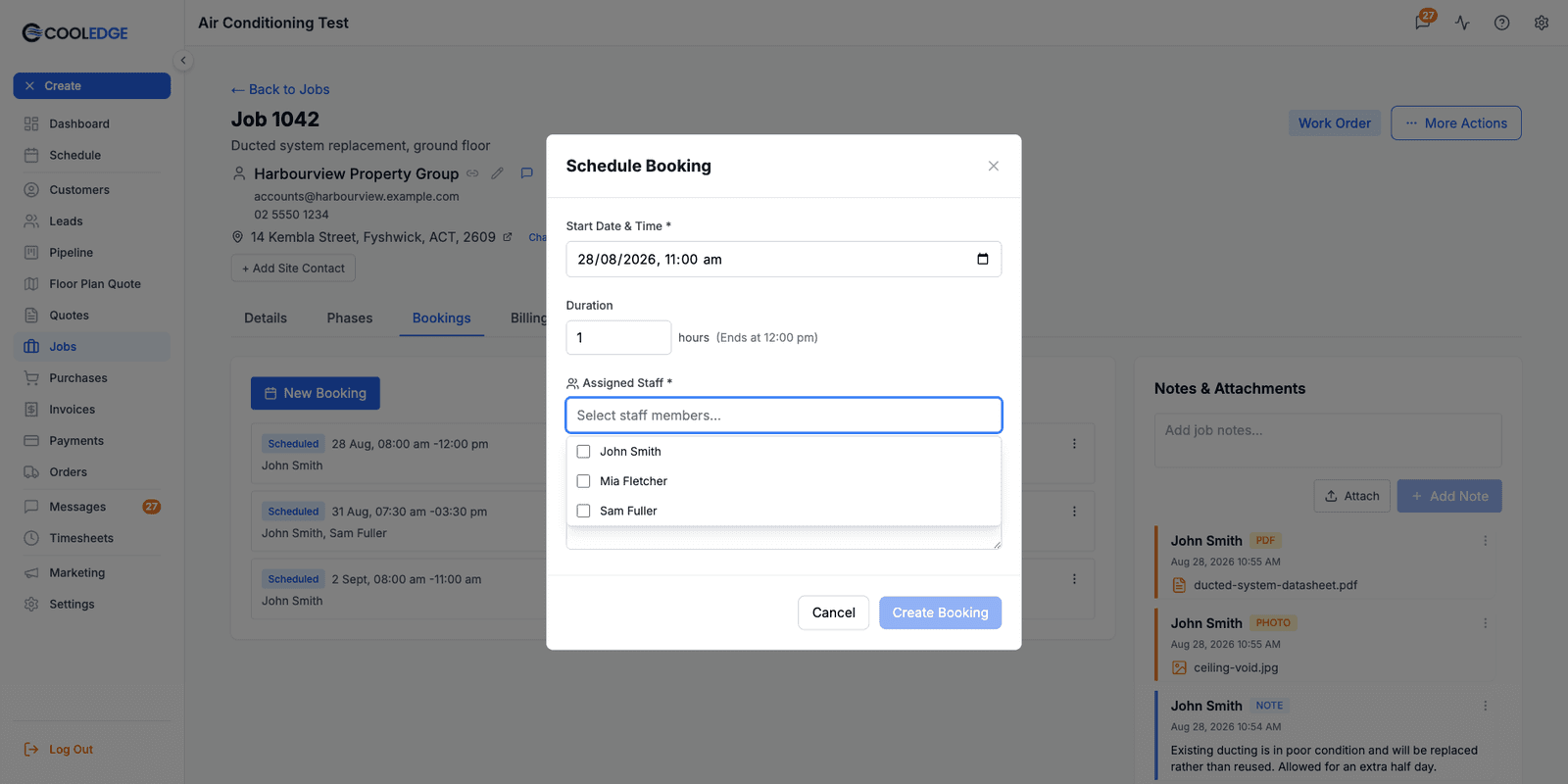Go to Dashboard in sidebar
This screenshot has width=1568, height=784.
point(92,123)
